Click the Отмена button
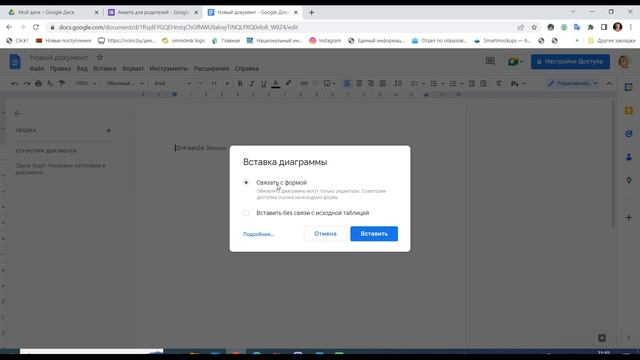This screenshot has width=640, height=360. [x=325, y=233]
